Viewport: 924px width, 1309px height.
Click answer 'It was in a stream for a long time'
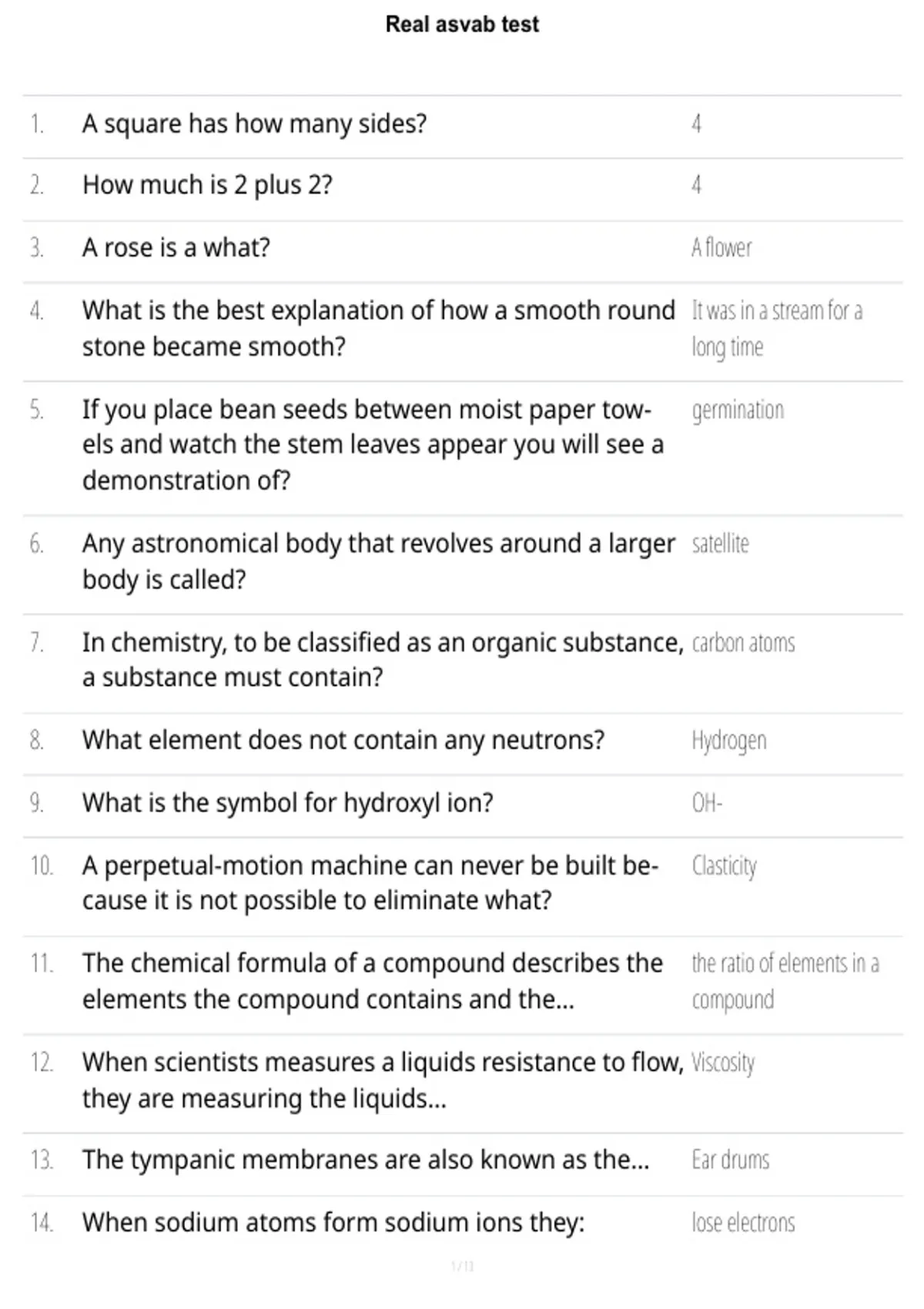coord(777,329)
